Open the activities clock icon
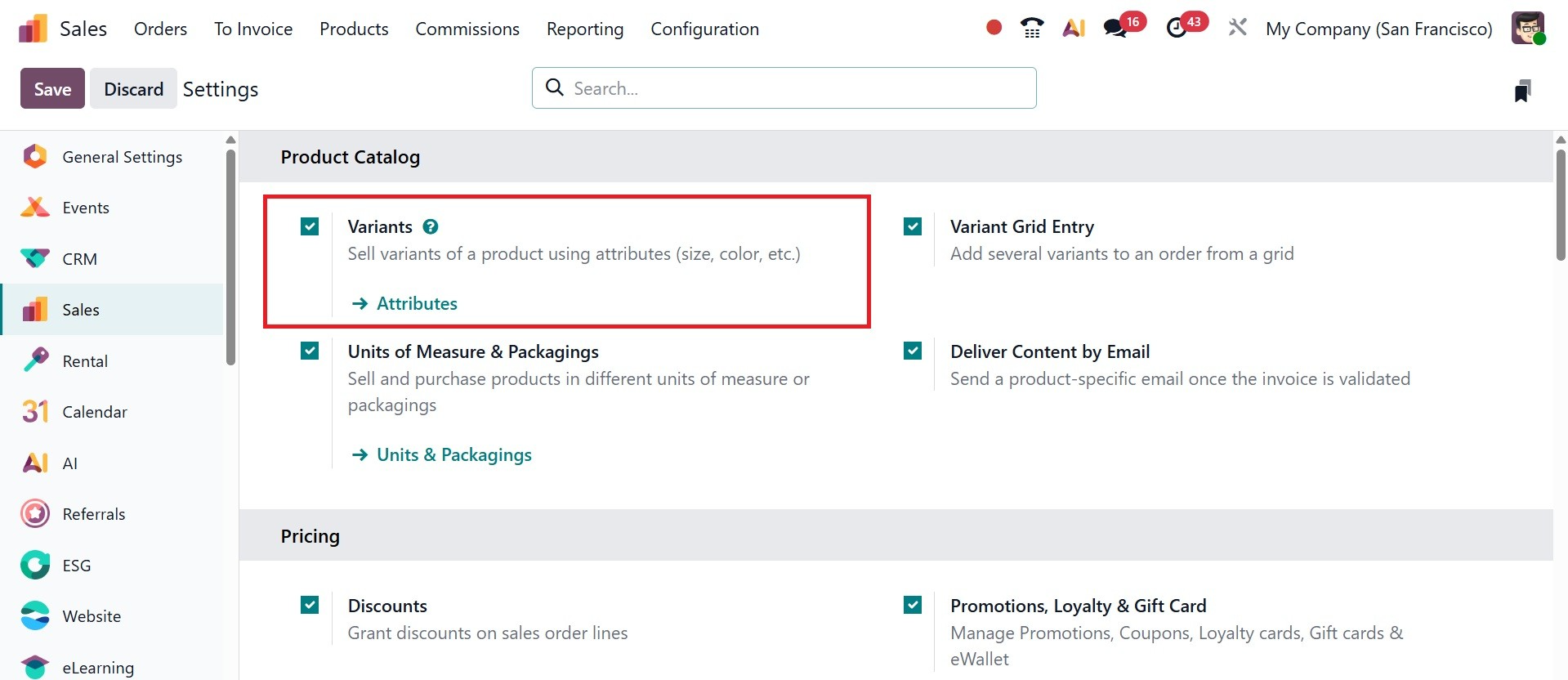The image size is (1568, 680). coord(1177,29)
